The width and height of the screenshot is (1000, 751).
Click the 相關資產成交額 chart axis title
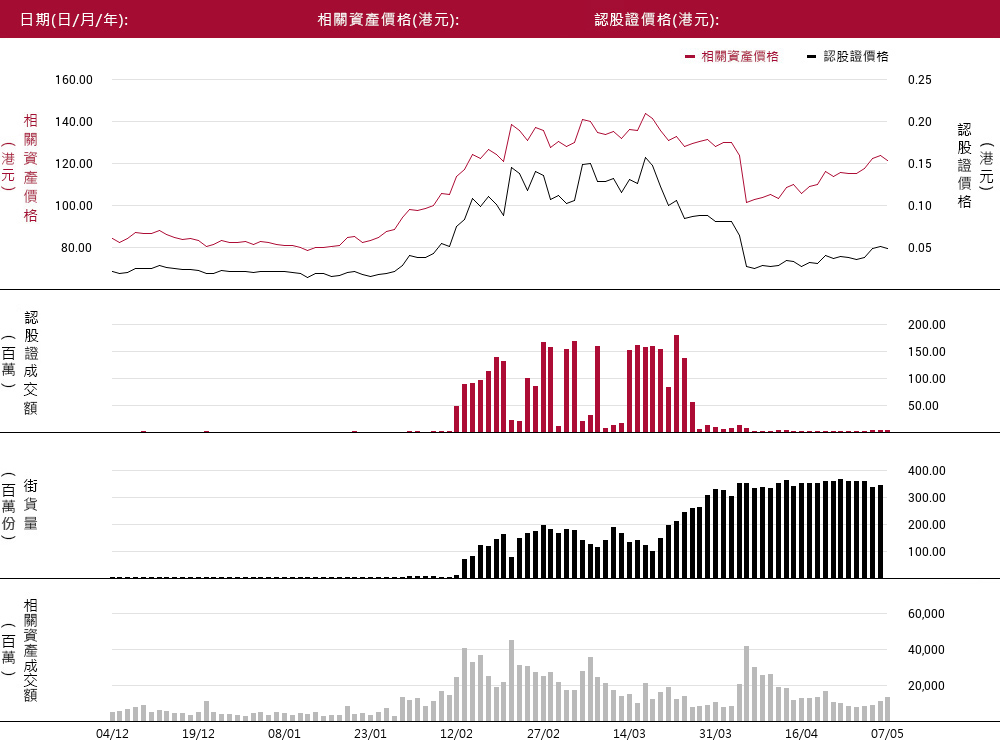point(31,650)
